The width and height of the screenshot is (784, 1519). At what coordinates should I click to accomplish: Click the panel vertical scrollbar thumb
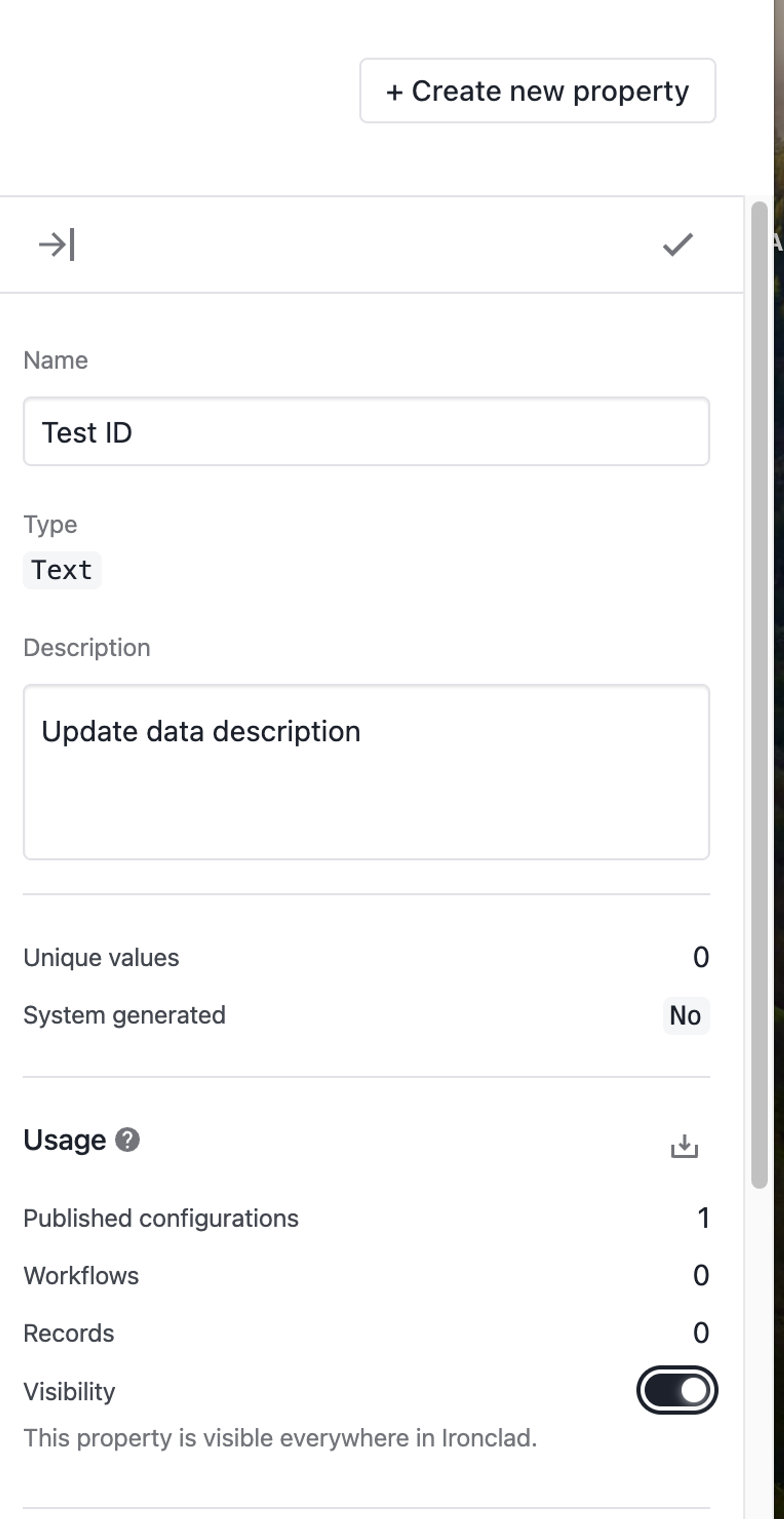(x=759, y=695)
